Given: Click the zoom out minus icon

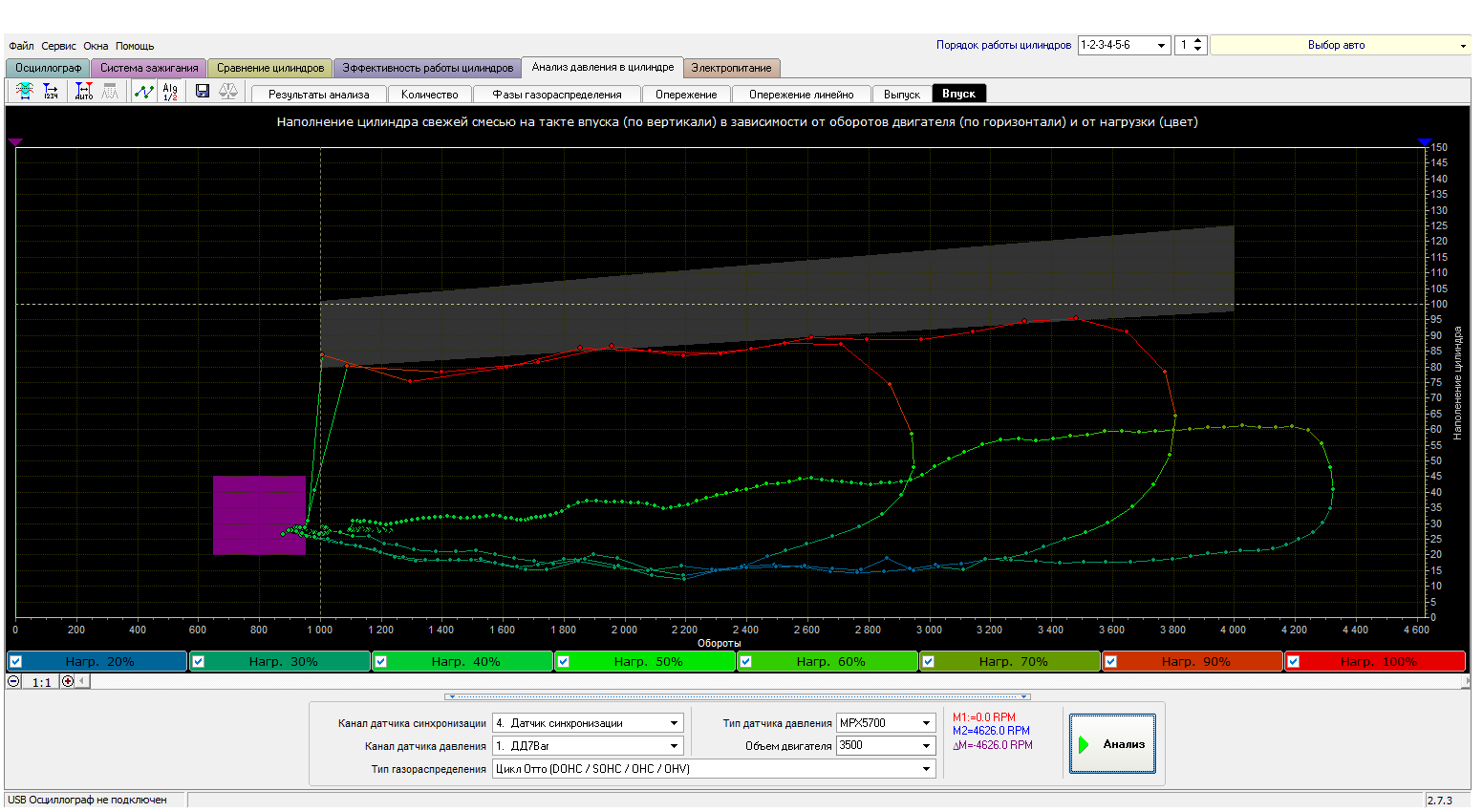Looking at the screenshot, I should 13,681.
